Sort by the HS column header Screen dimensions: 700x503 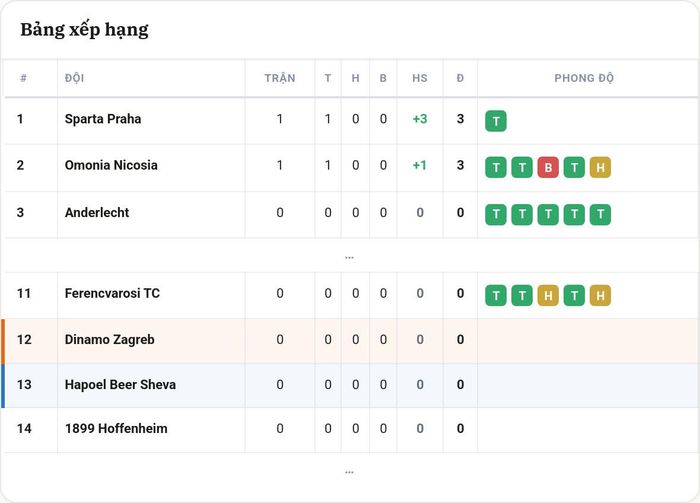click(x=420, y=78)
